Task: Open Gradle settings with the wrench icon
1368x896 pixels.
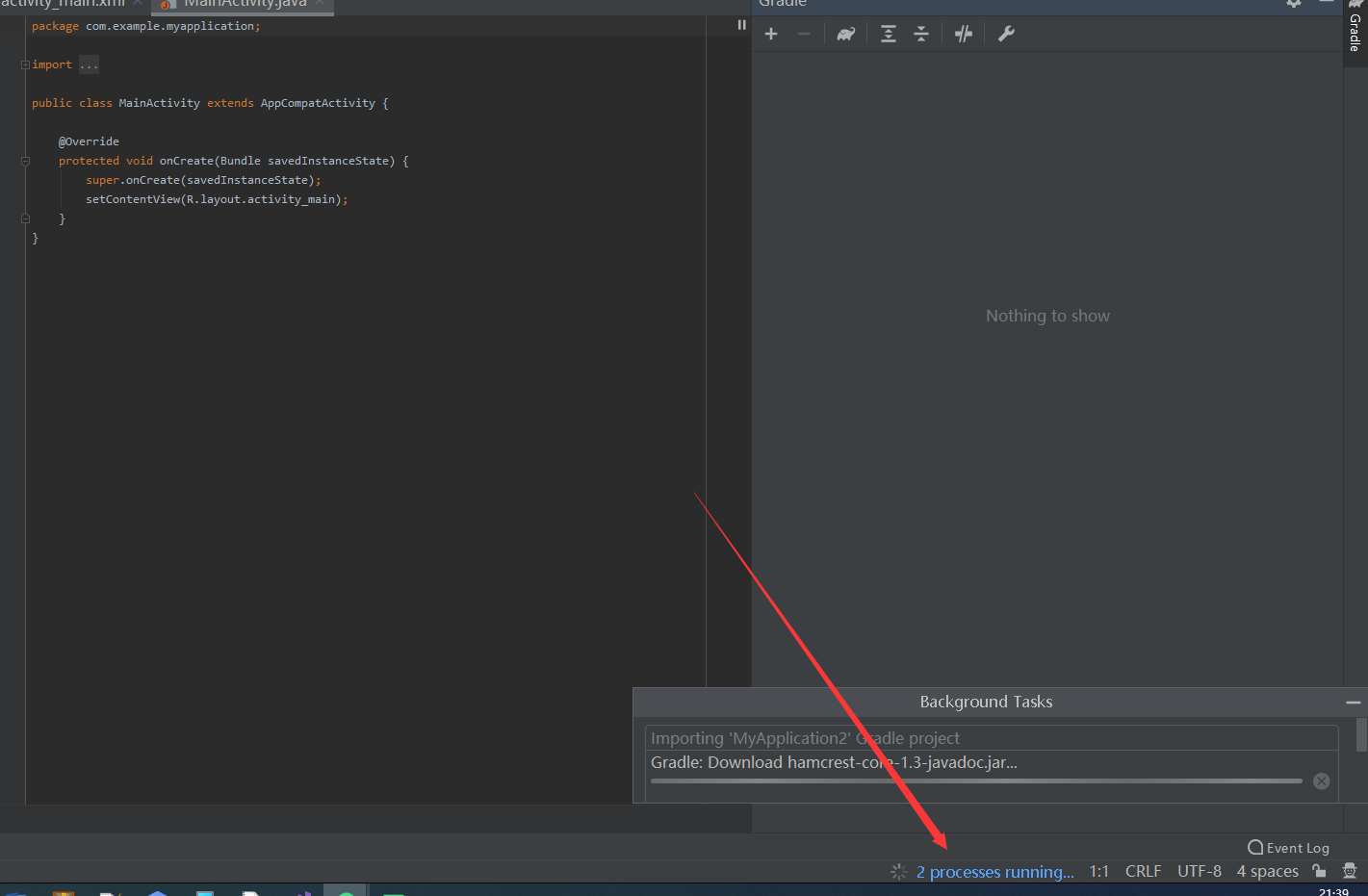Action: tap(1006, 34)
